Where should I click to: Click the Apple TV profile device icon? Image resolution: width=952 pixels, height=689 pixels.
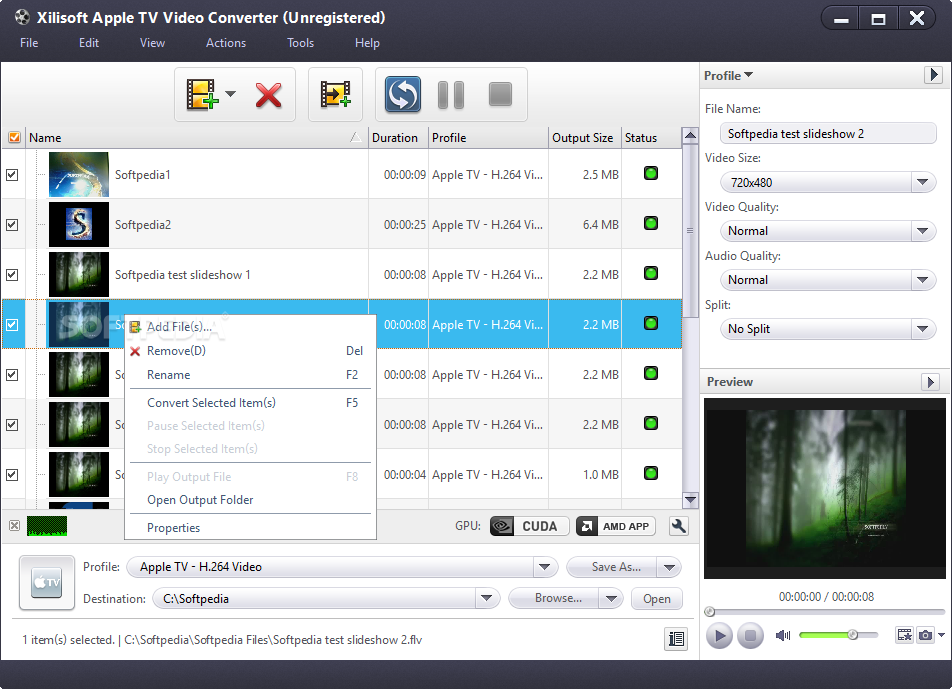coord(47,582)
